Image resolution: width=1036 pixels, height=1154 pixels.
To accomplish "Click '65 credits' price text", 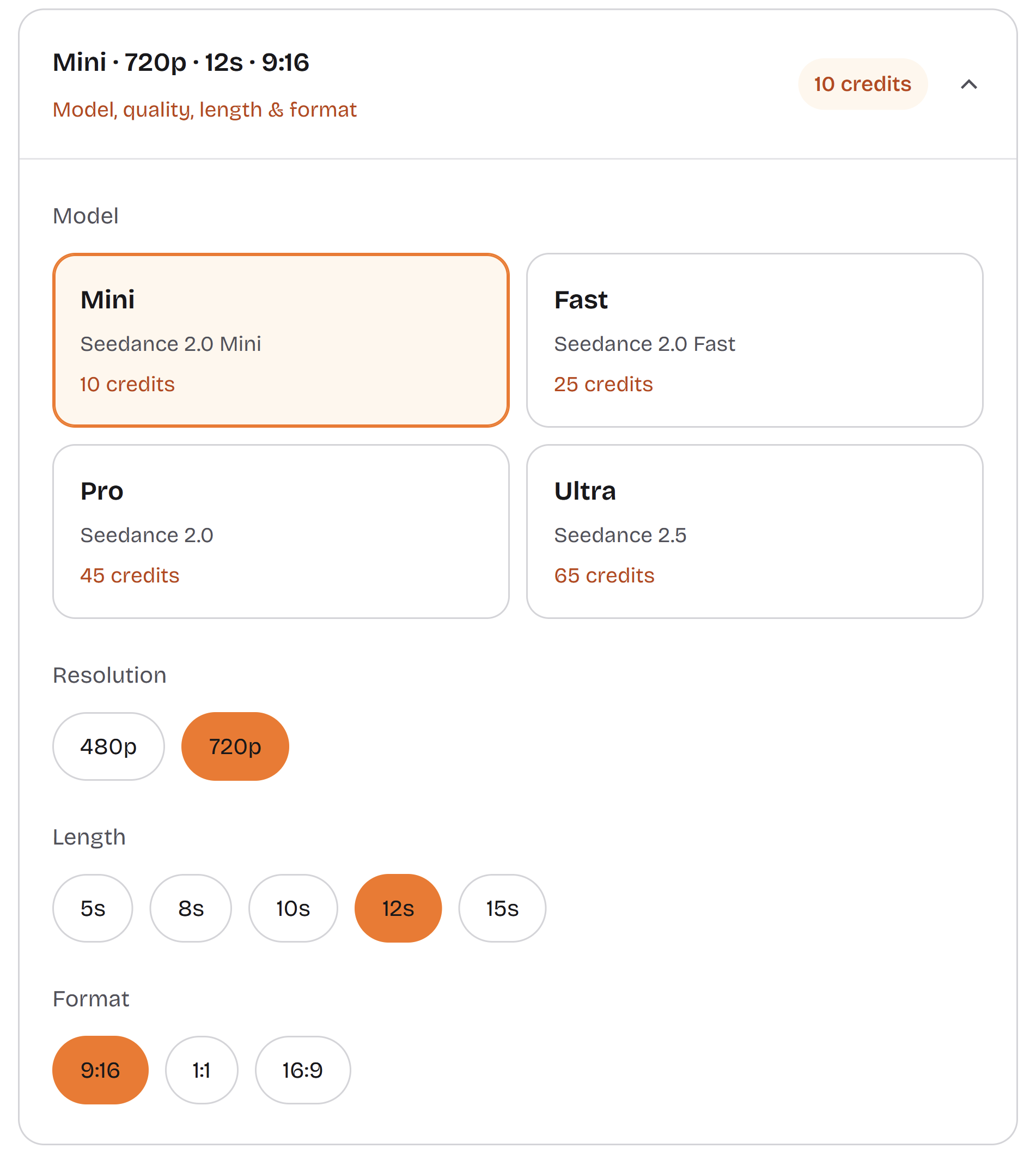I will click(605, 575).
